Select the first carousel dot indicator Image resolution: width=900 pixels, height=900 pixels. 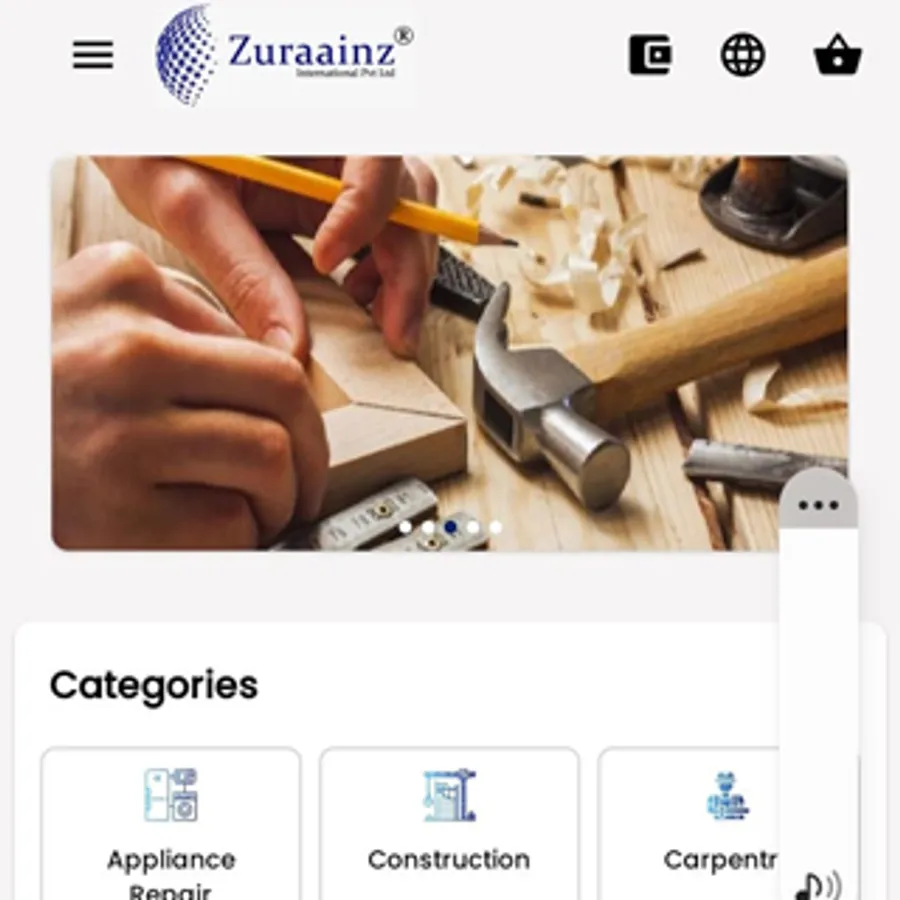[405, 527]
